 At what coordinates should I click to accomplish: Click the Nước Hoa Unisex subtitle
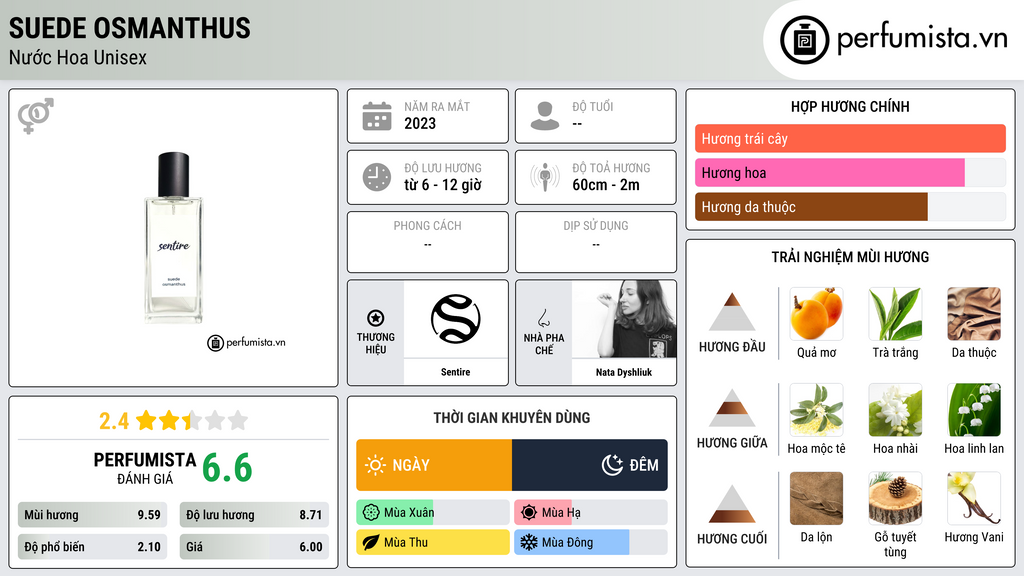(x=78, y=57)
